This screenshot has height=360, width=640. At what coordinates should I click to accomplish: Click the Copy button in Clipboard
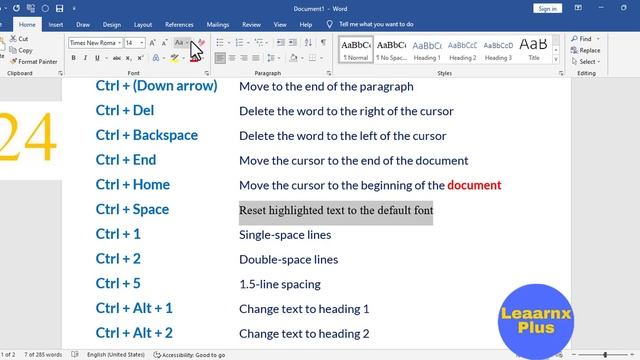pos(20,50)
